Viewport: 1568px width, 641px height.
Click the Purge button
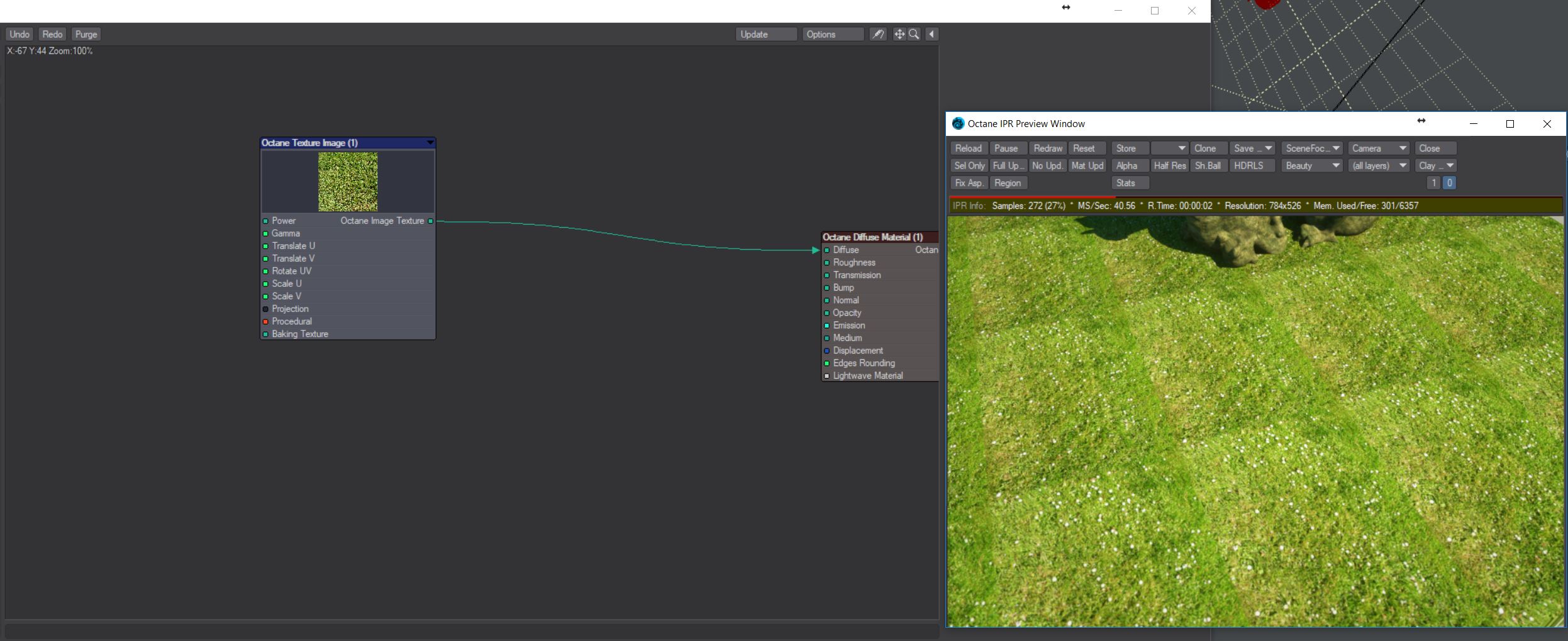pos(86,35)
